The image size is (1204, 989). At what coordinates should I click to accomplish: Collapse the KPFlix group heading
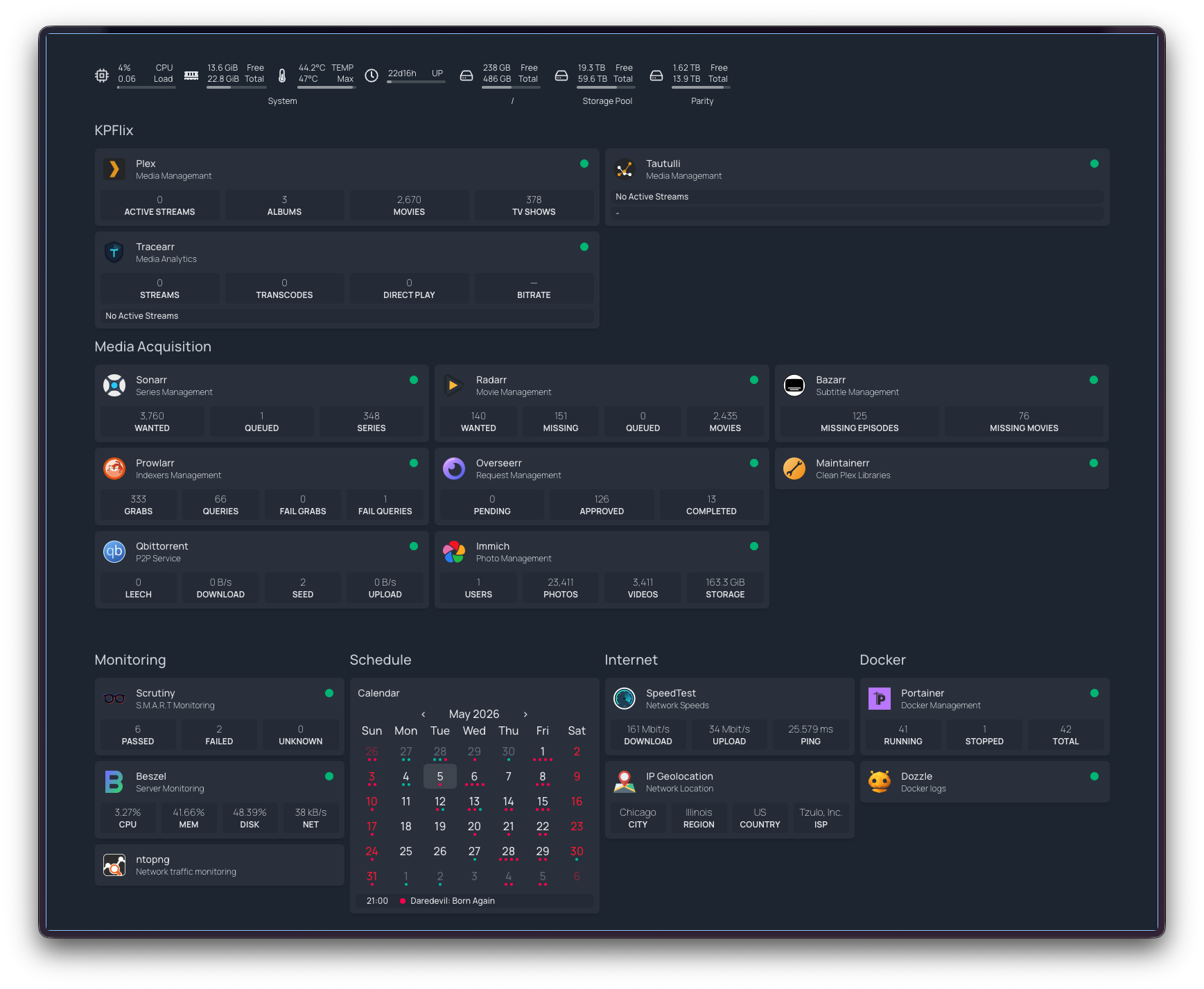(114, 130)
